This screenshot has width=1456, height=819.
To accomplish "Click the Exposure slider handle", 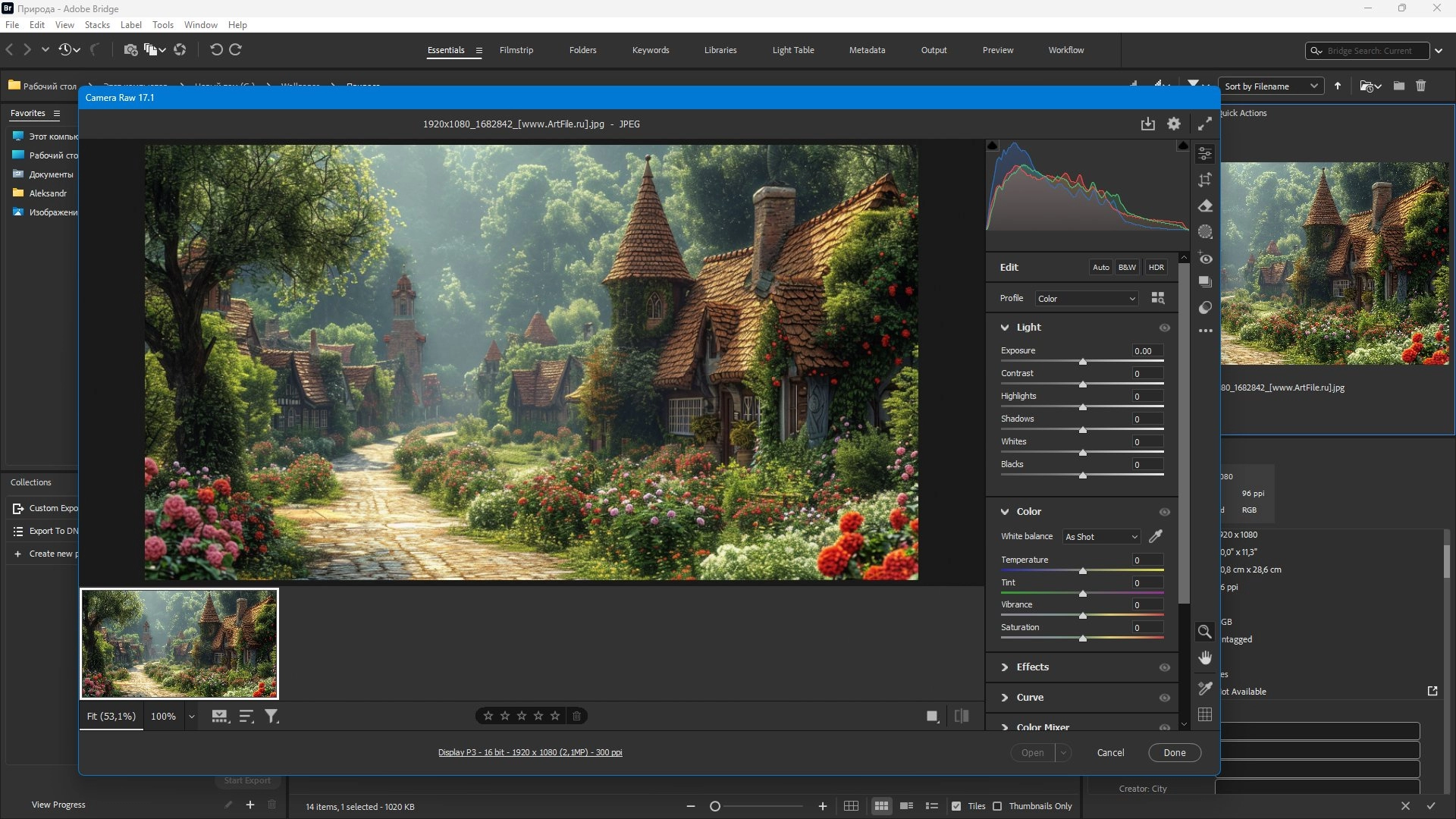I will coord(1083,362).
